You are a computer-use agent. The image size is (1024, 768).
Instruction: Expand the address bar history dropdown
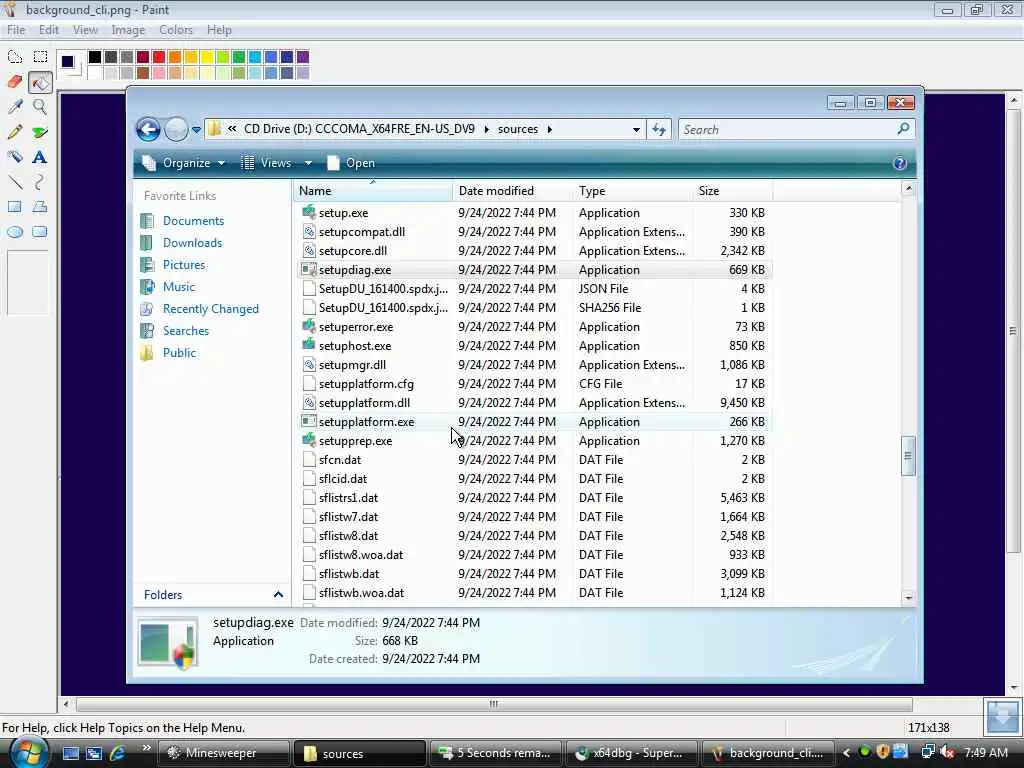pos(635,130)
